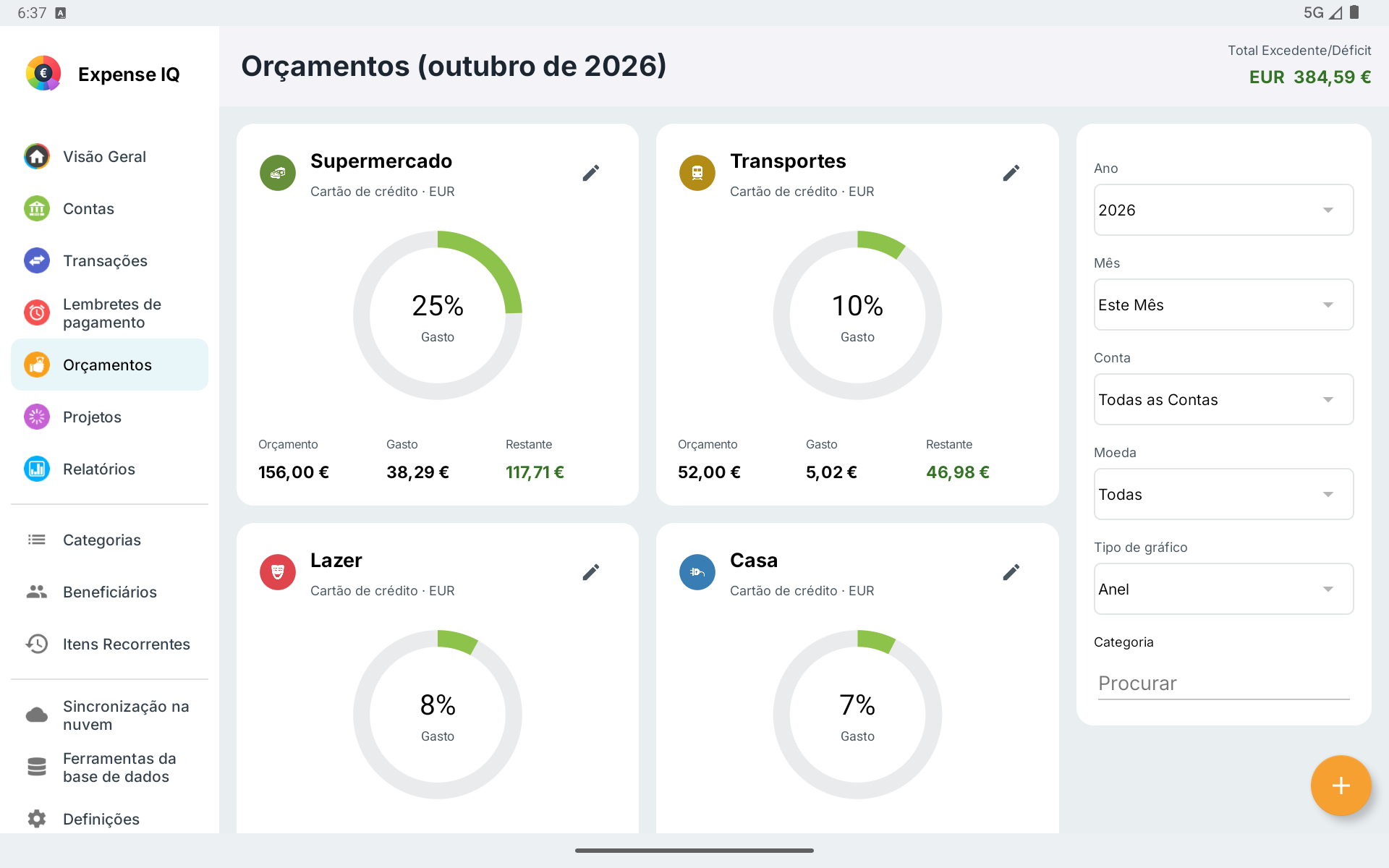This screenshot has width=1389, height=868.
Task: Focus the Procurar category search field
Action: coord(1223,683)
